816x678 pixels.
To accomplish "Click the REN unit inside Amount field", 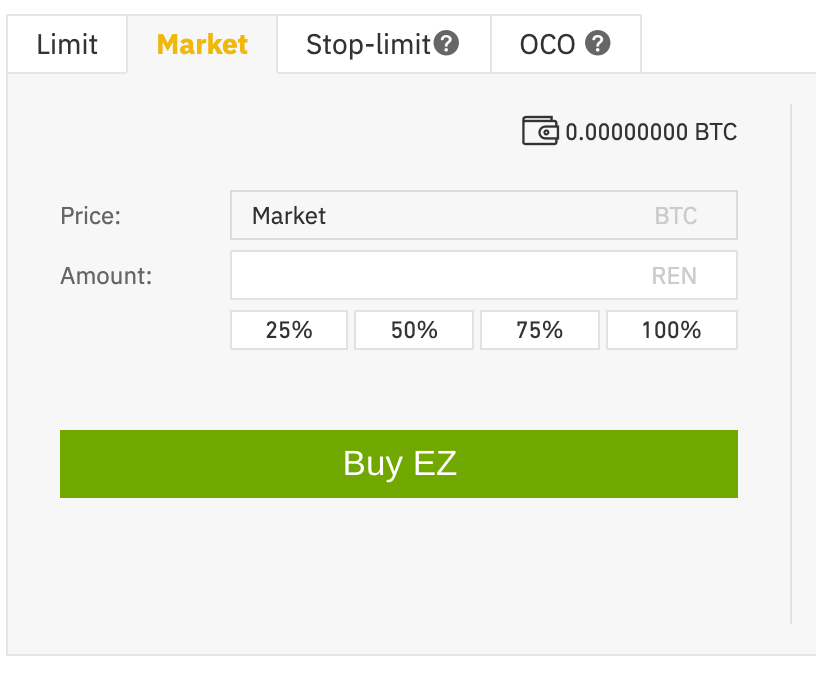I will click(x=674, y=276).
